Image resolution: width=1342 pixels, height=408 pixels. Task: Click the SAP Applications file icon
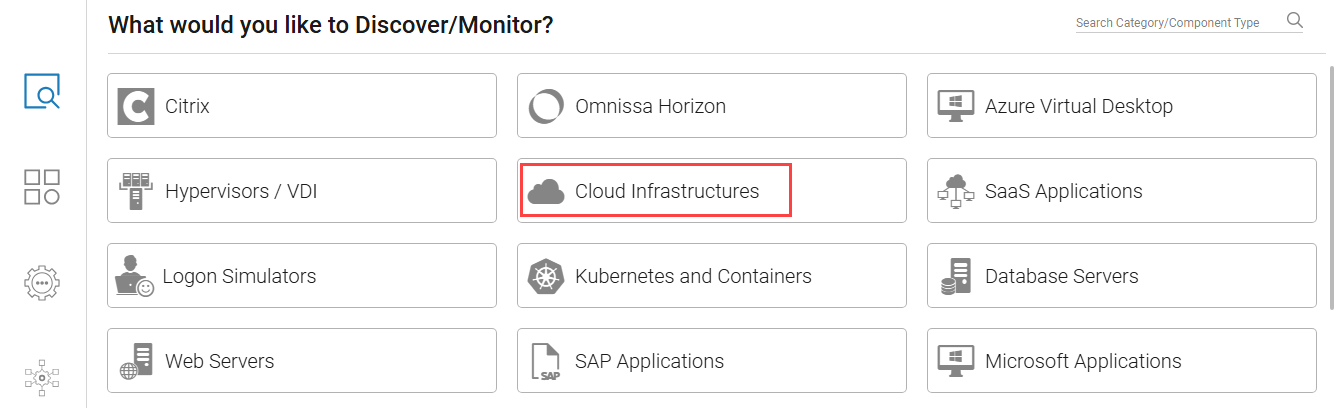(546, 361)
